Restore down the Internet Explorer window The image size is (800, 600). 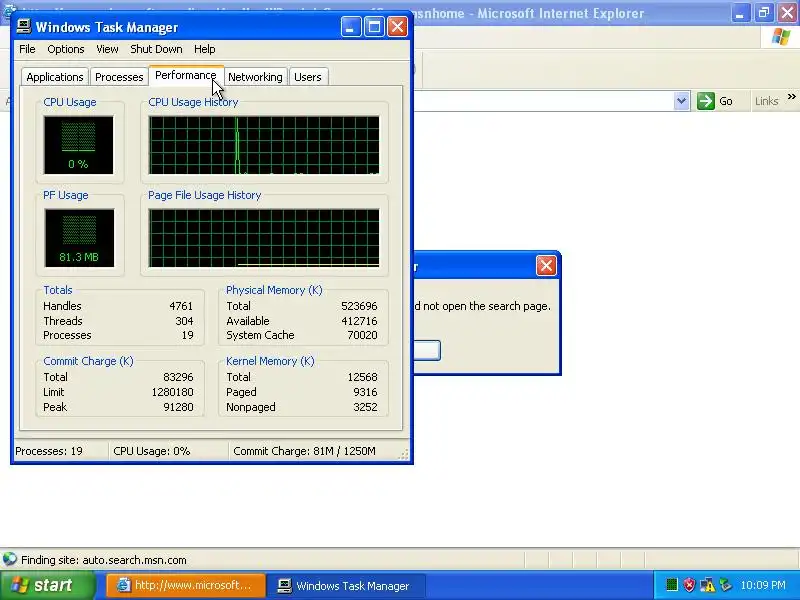coord(764,13)
